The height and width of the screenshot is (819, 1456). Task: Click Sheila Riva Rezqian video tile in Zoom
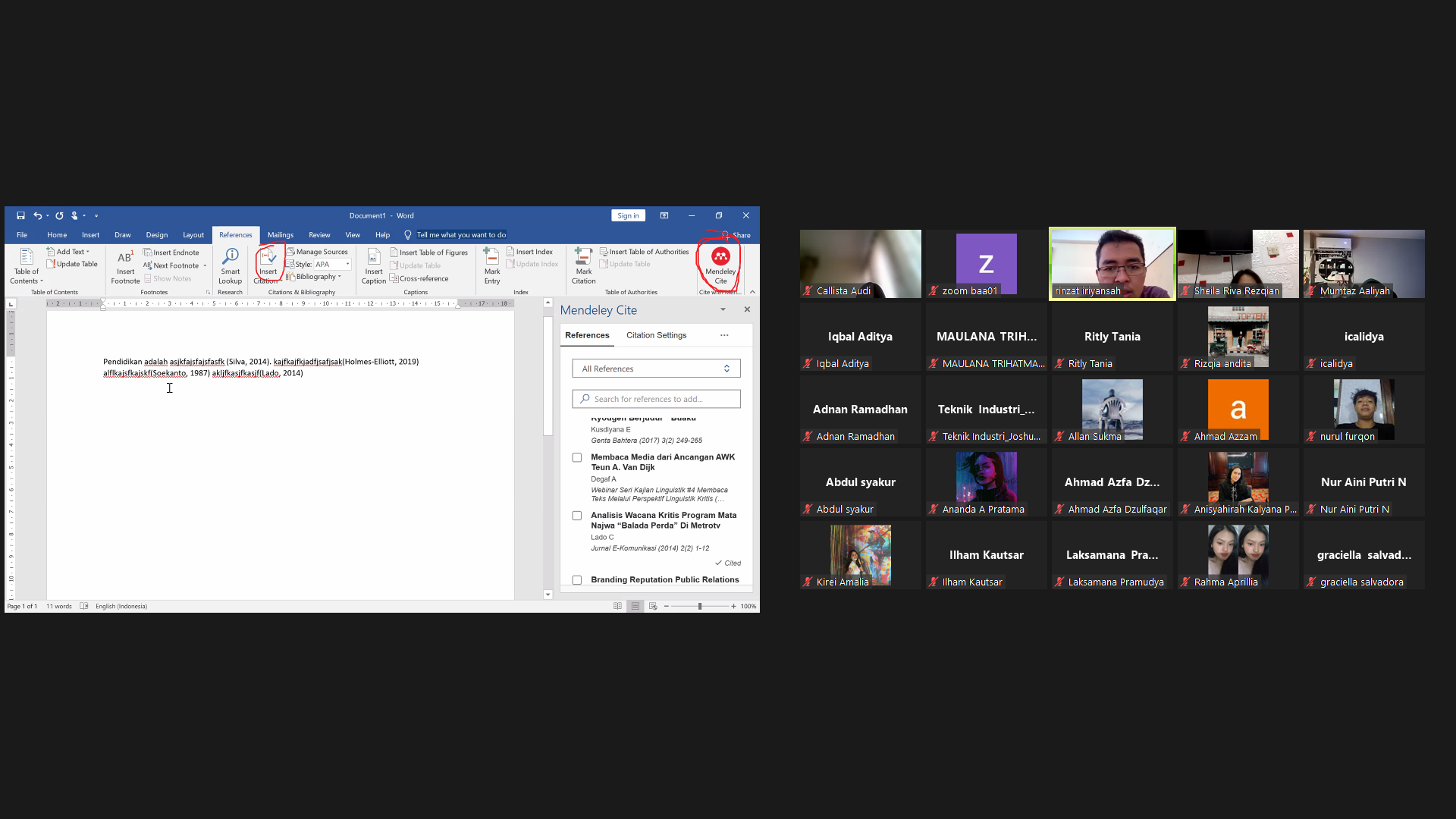pos(1238,264)
